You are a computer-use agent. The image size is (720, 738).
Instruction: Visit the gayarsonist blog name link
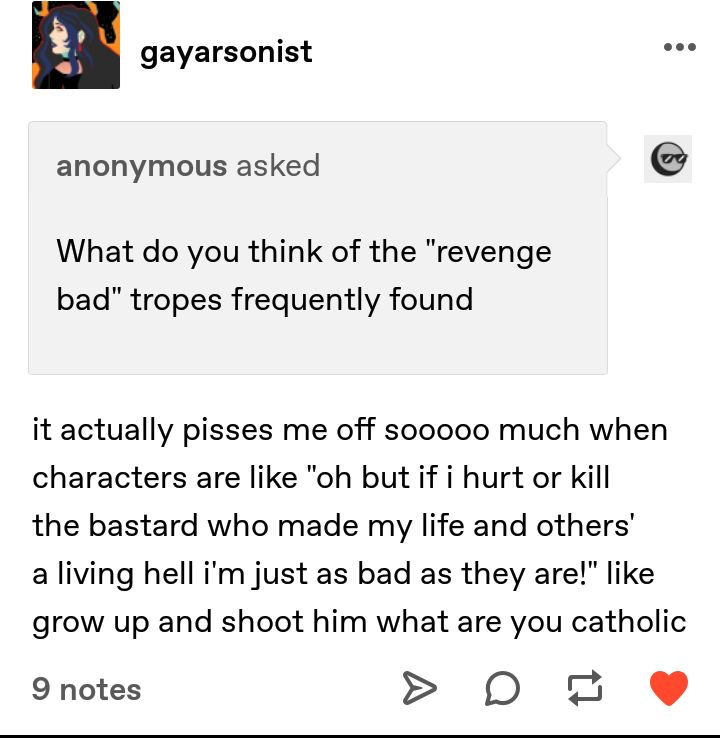coord(226,52)
